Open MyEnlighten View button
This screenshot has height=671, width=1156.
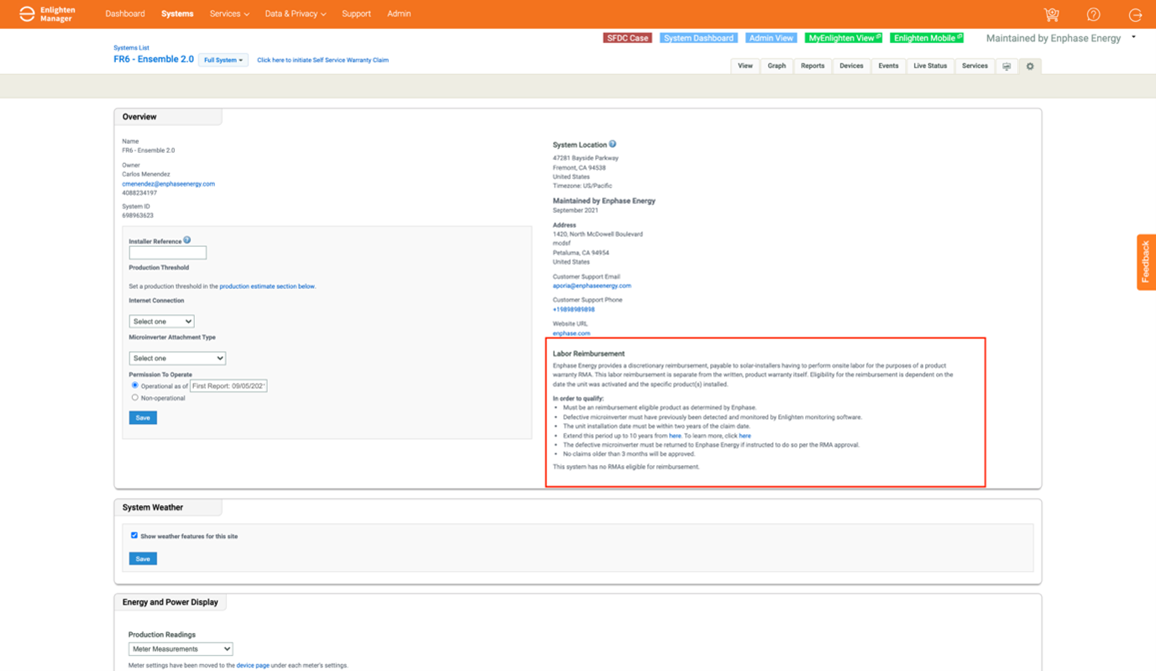coord(843,38)
